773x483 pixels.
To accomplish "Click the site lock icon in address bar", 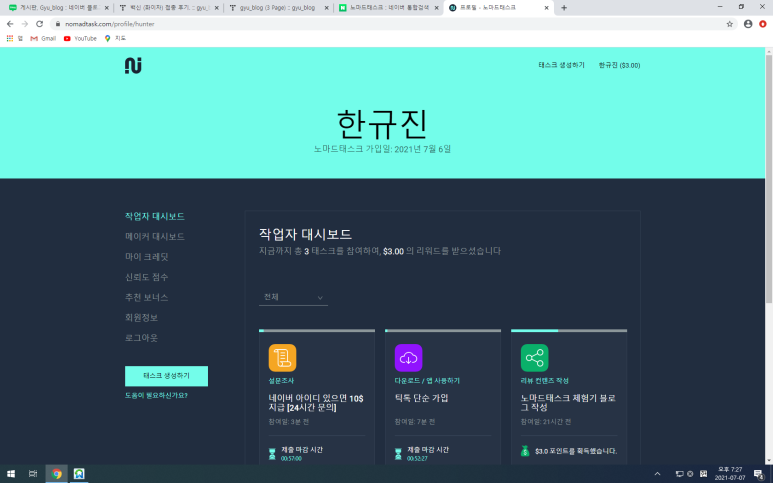I will tap(58, 24).
